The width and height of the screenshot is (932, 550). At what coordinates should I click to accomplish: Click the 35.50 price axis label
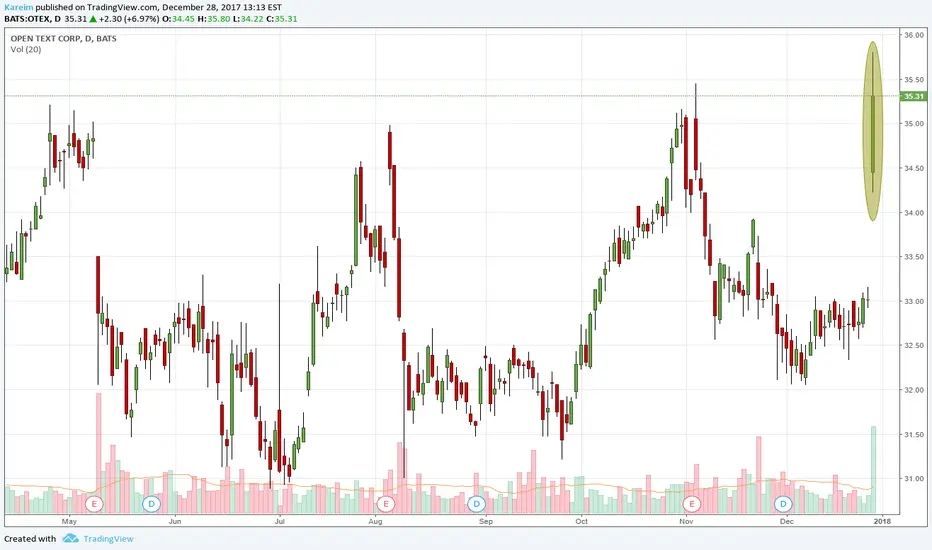[914, 80]
